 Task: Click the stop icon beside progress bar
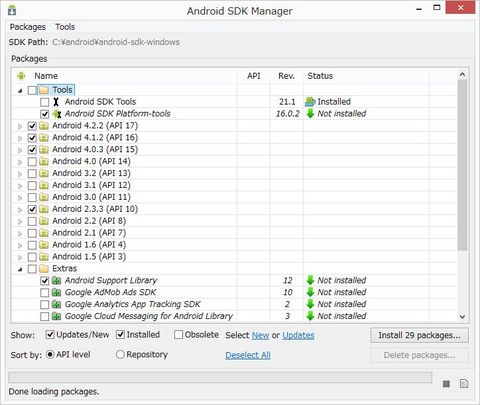tap(446, 384)
